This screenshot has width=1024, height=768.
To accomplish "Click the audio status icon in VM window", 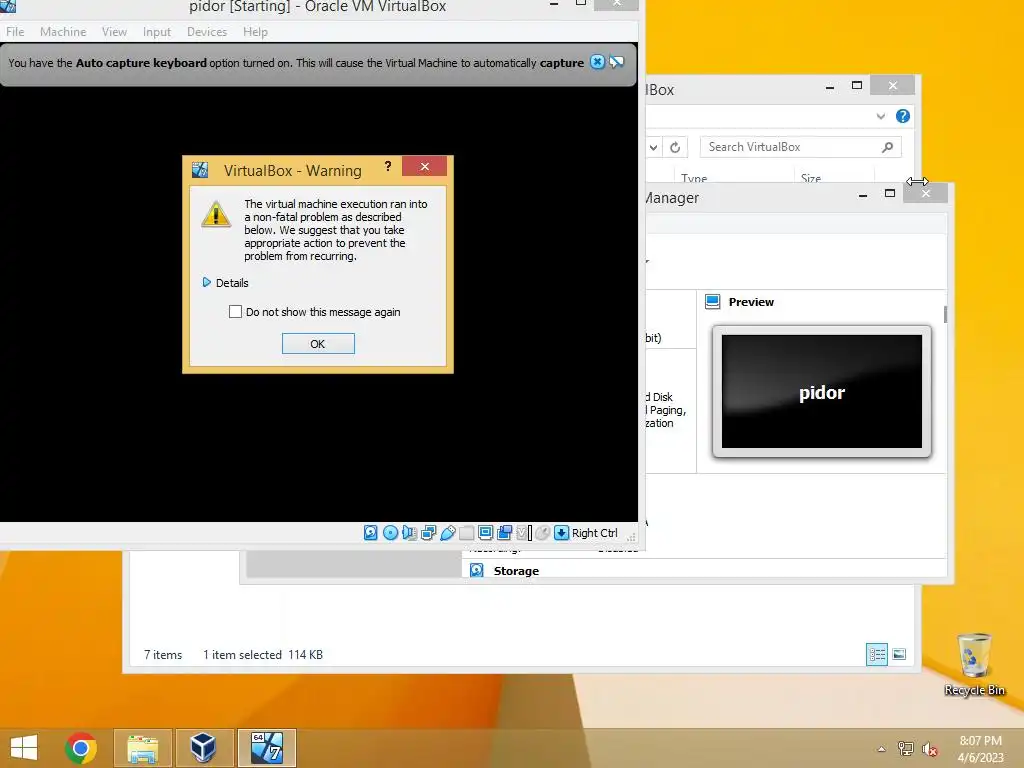I will [x=409, y=533].
